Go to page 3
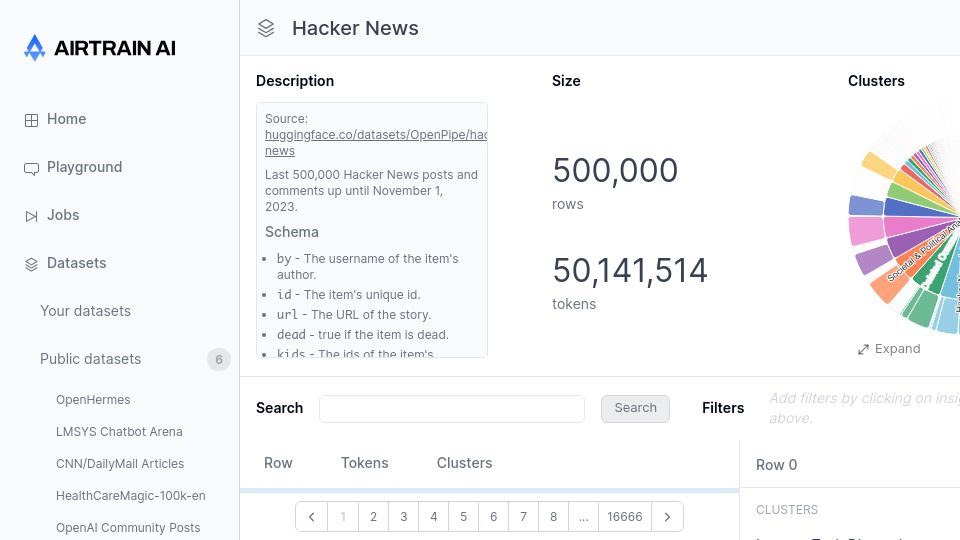The width and height of the screenshot is (960, 540). click(403, 517)
